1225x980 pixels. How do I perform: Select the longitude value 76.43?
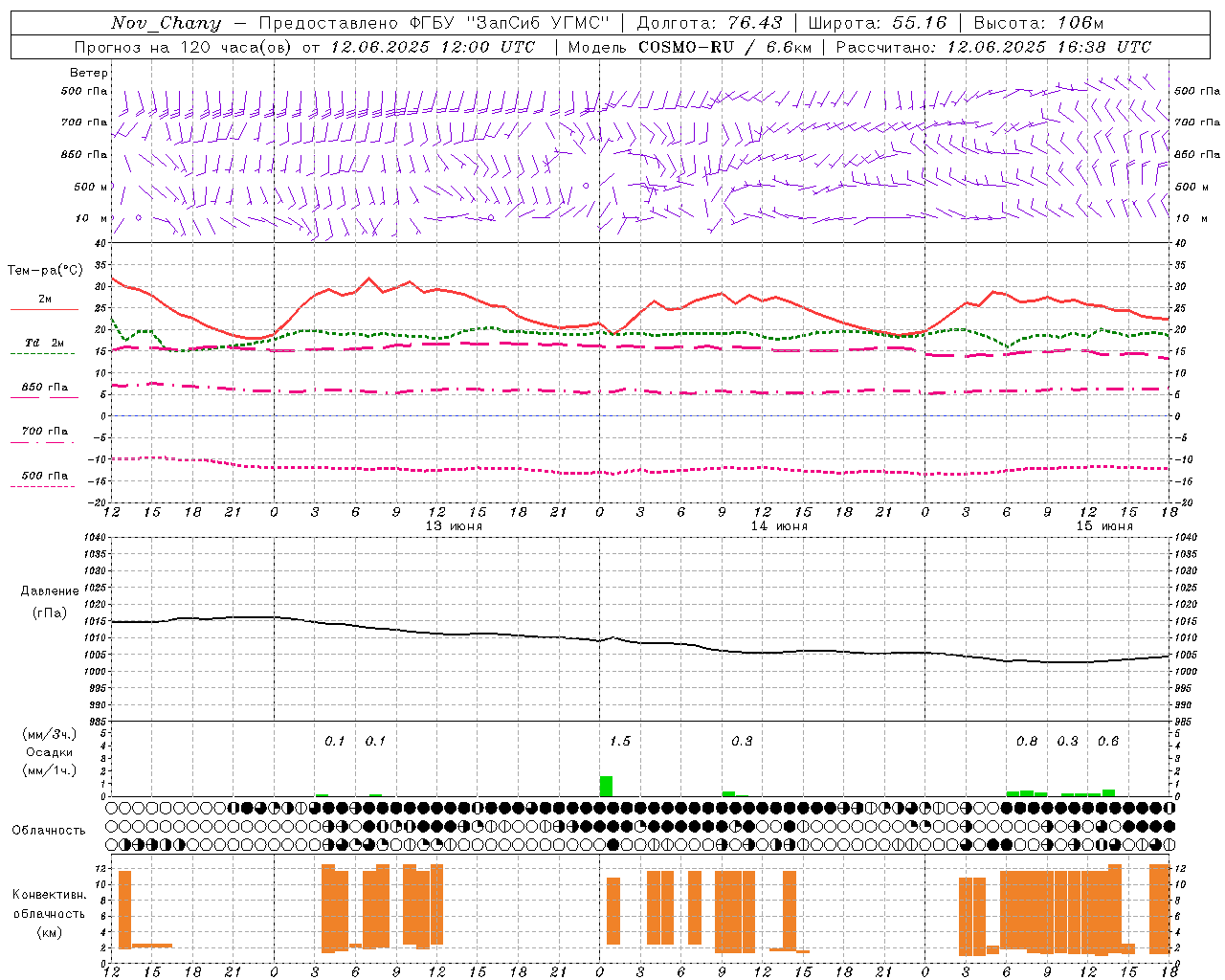pos(754,23)
